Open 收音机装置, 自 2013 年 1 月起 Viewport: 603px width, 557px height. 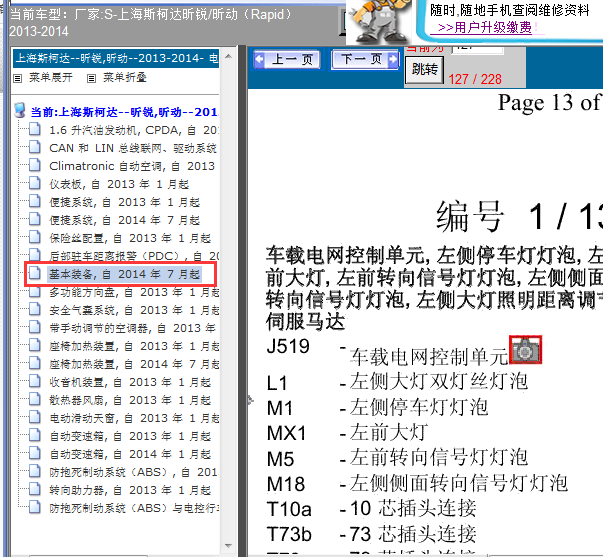[130, 382]
